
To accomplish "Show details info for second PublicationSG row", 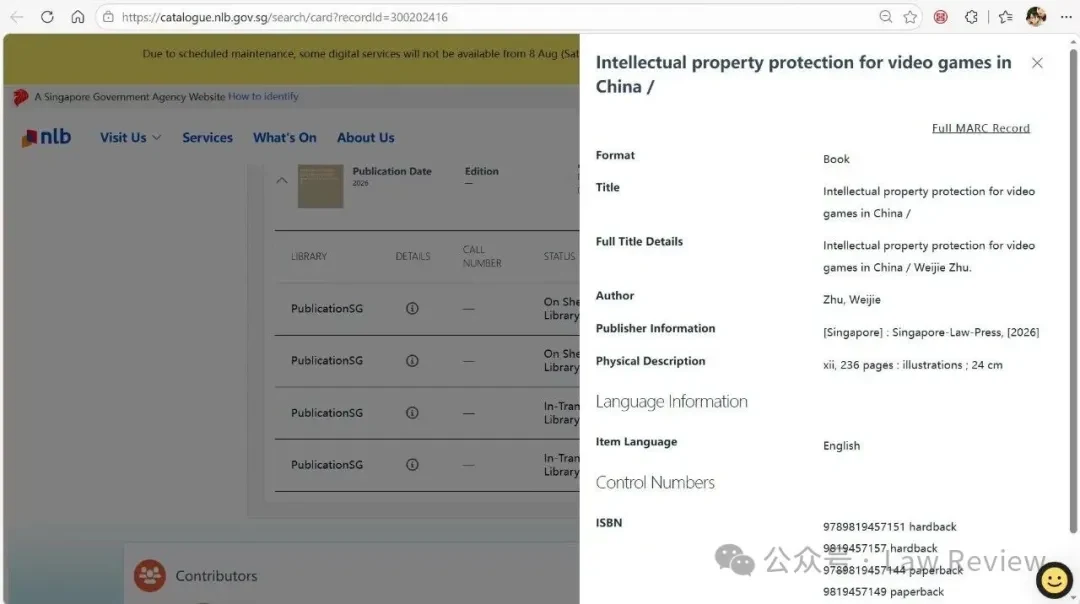I will [412, 360].
